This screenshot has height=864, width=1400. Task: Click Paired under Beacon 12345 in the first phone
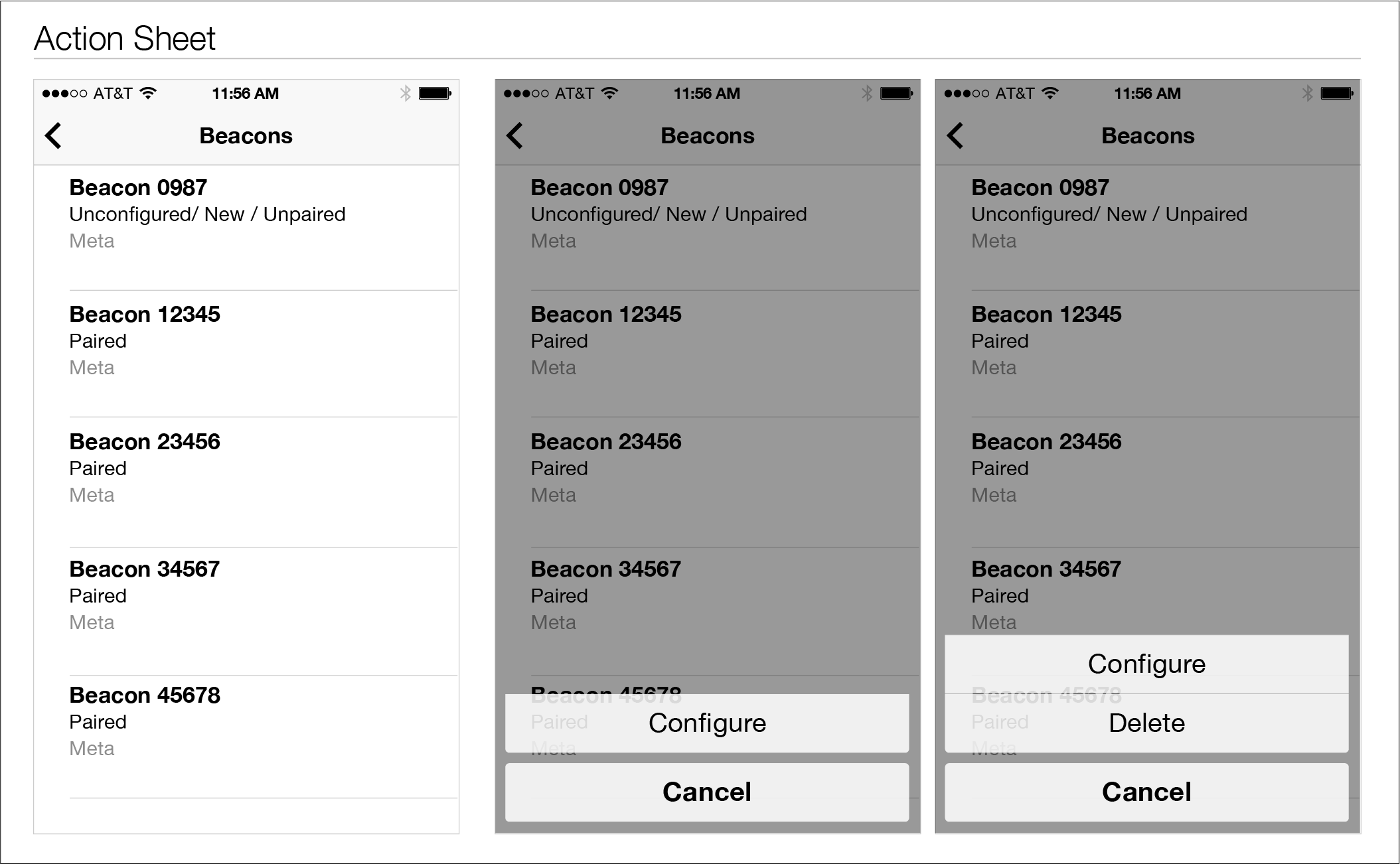tap(98, 341)
